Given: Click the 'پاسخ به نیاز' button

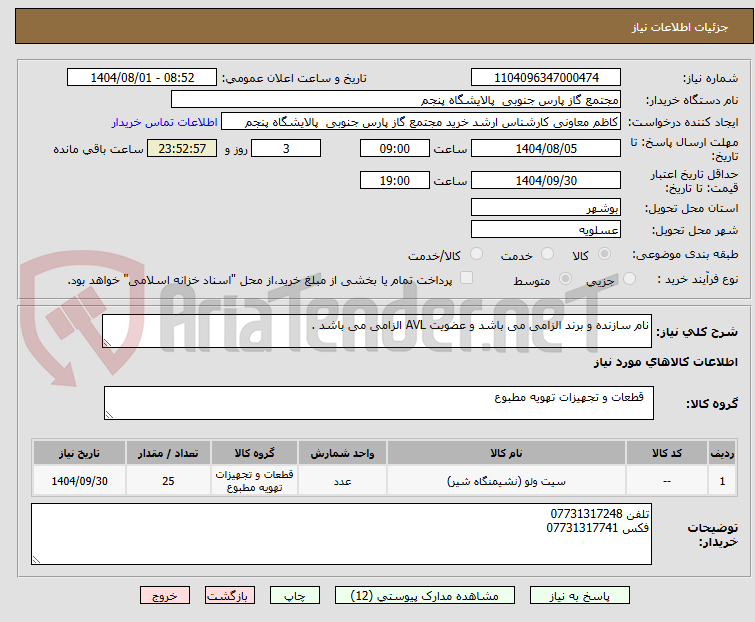Looking at the screenshot, I should point(593,595).
